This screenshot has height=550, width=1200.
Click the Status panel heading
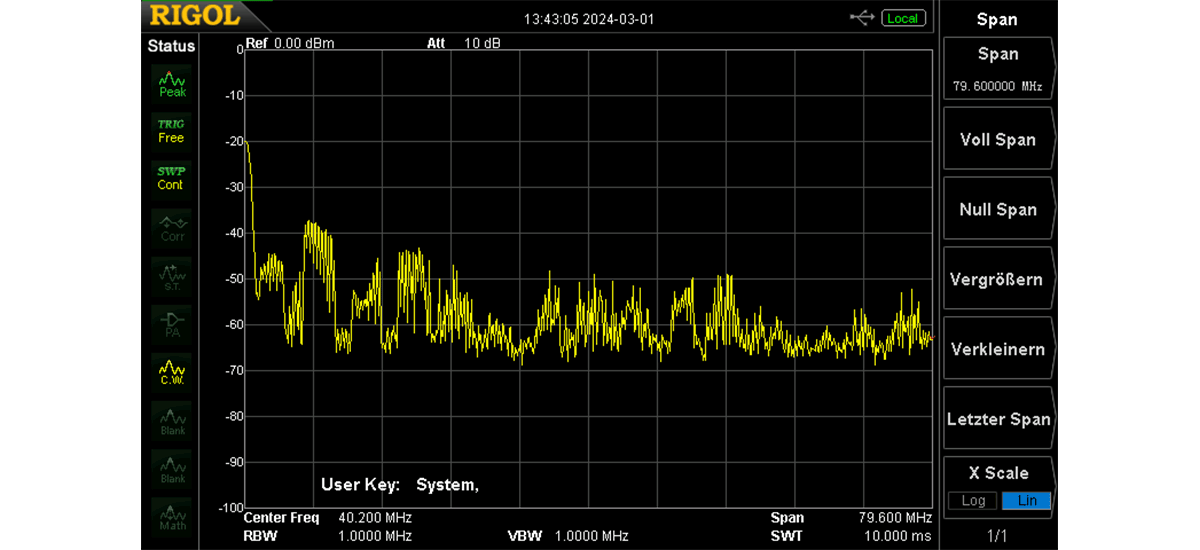pyautogui.click(x=171, y=46)
